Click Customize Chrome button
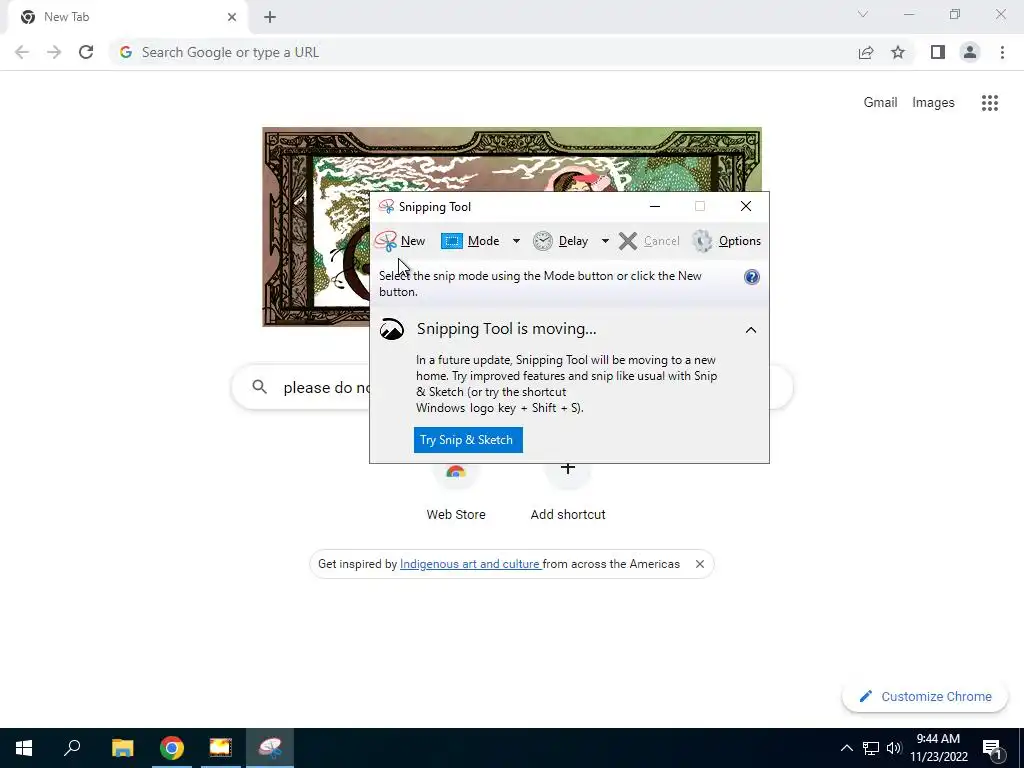Screen dimensions: 1024x768 tap(926, 697)
